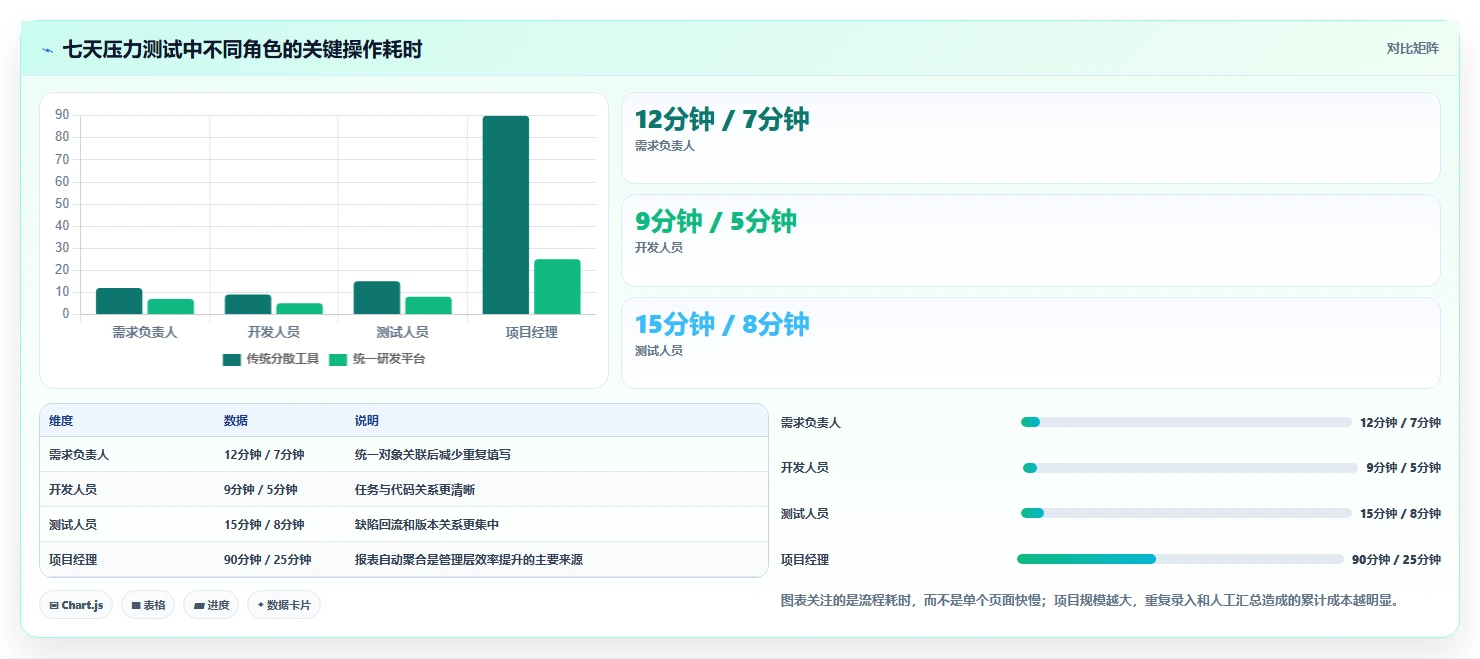Click the table cell 12分钟 / 7分钟
Image resolution: width=1480 pixels, height=659 pixels.
[264, 455]
